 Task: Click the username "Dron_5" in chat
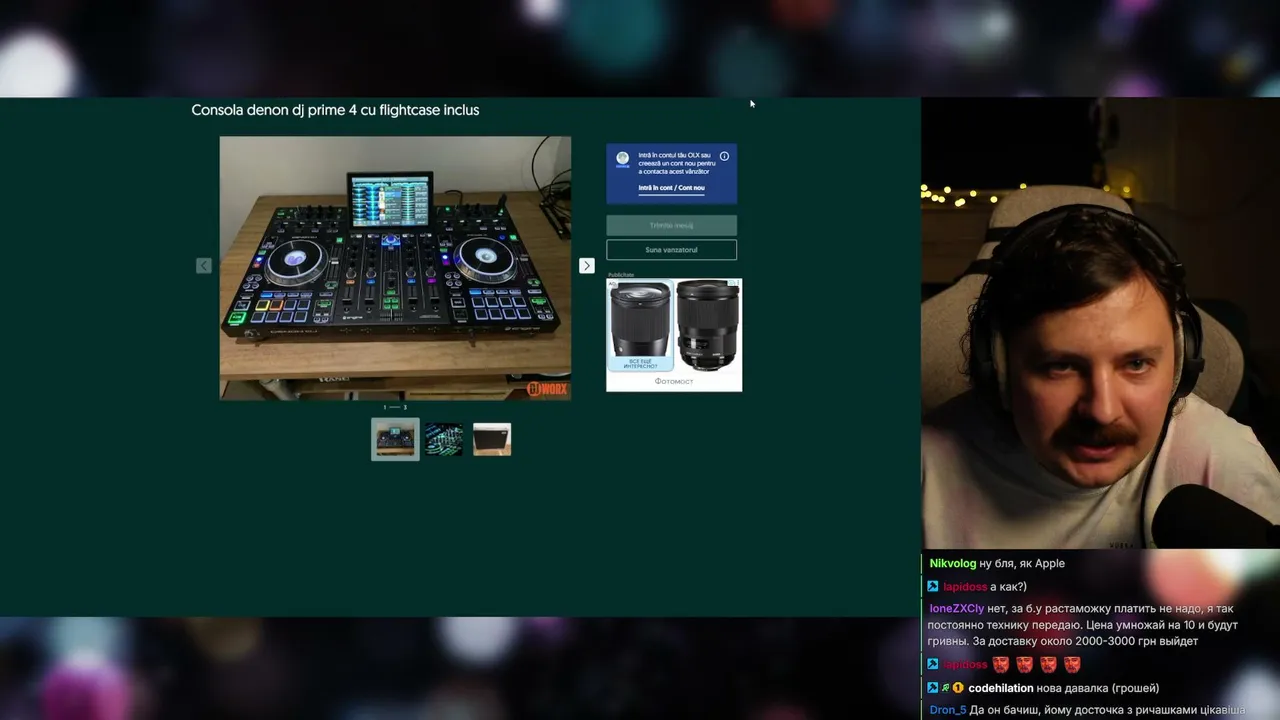click(x=948, y=710)
